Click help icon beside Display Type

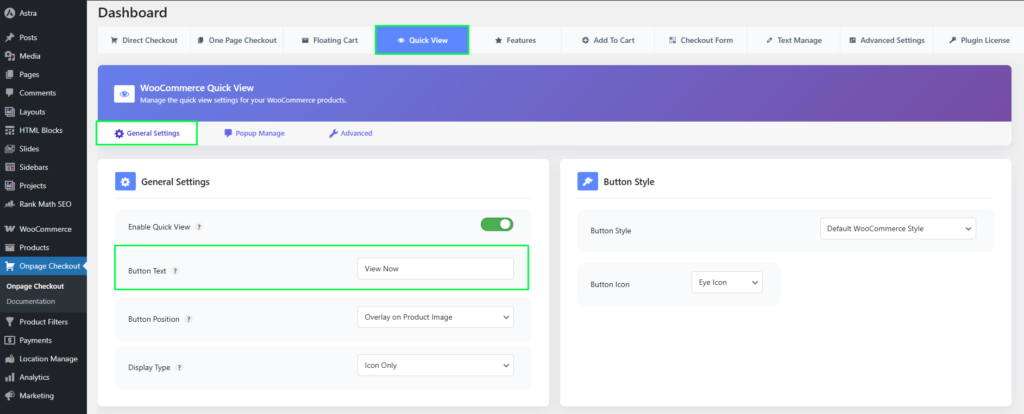(x=180, y=366)
